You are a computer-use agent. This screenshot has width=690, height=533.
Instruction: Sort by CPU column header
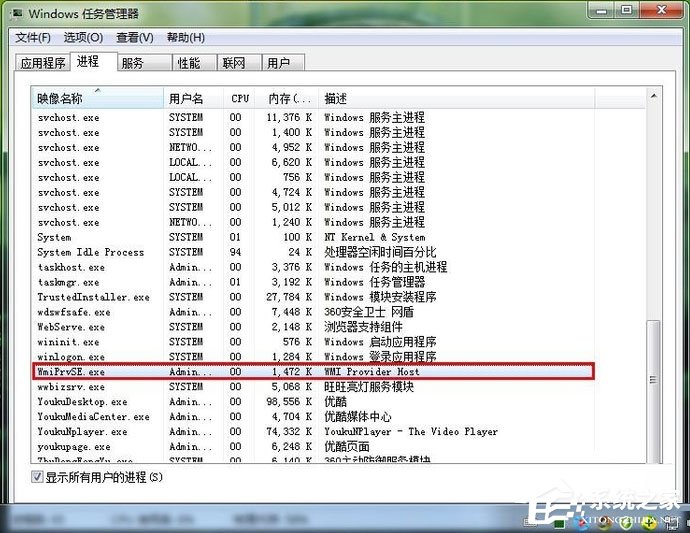point(240,98)
